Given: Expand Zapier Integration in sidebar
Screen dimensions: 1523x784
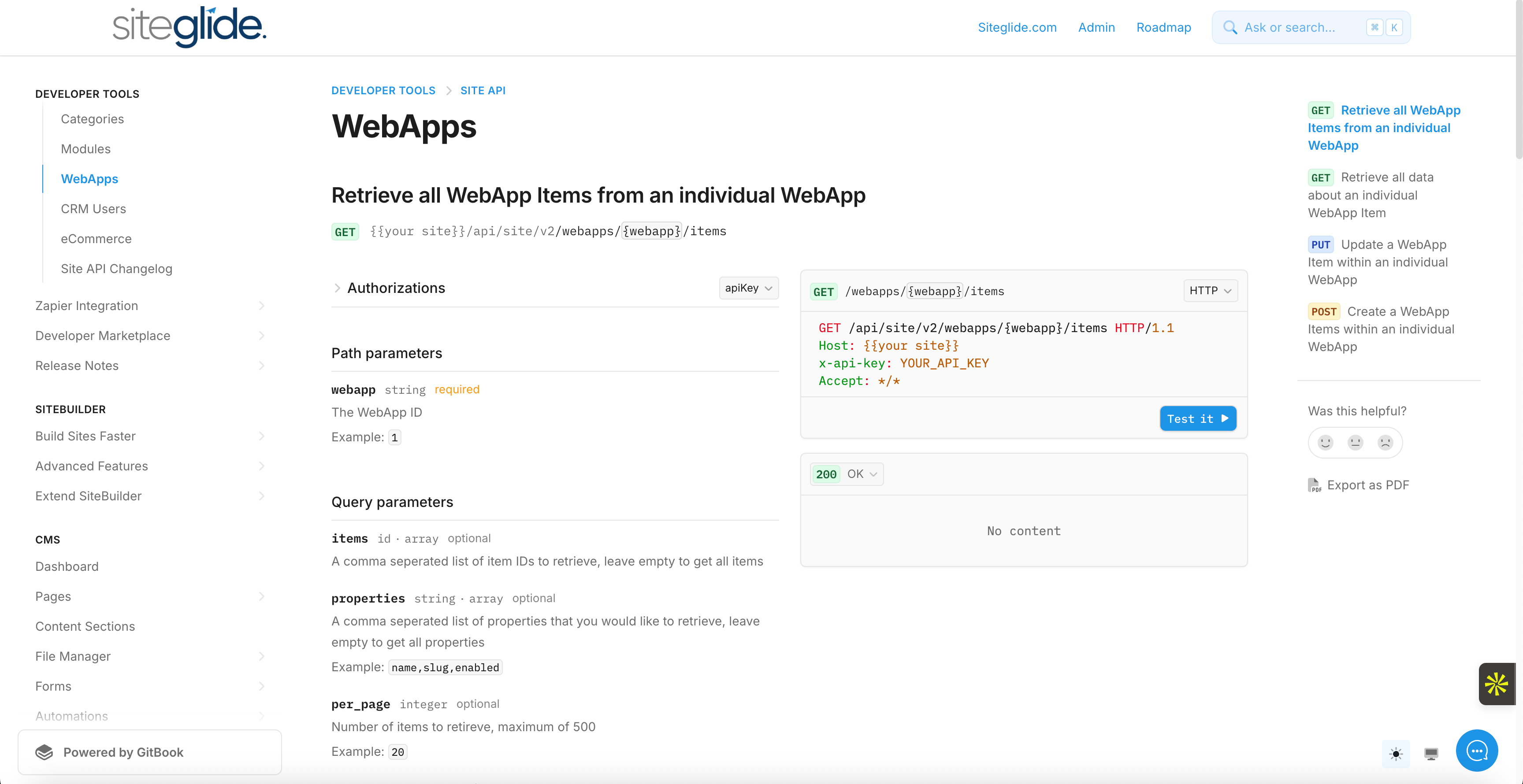Looking at the screenshot, I should click(x=261, y=305).
